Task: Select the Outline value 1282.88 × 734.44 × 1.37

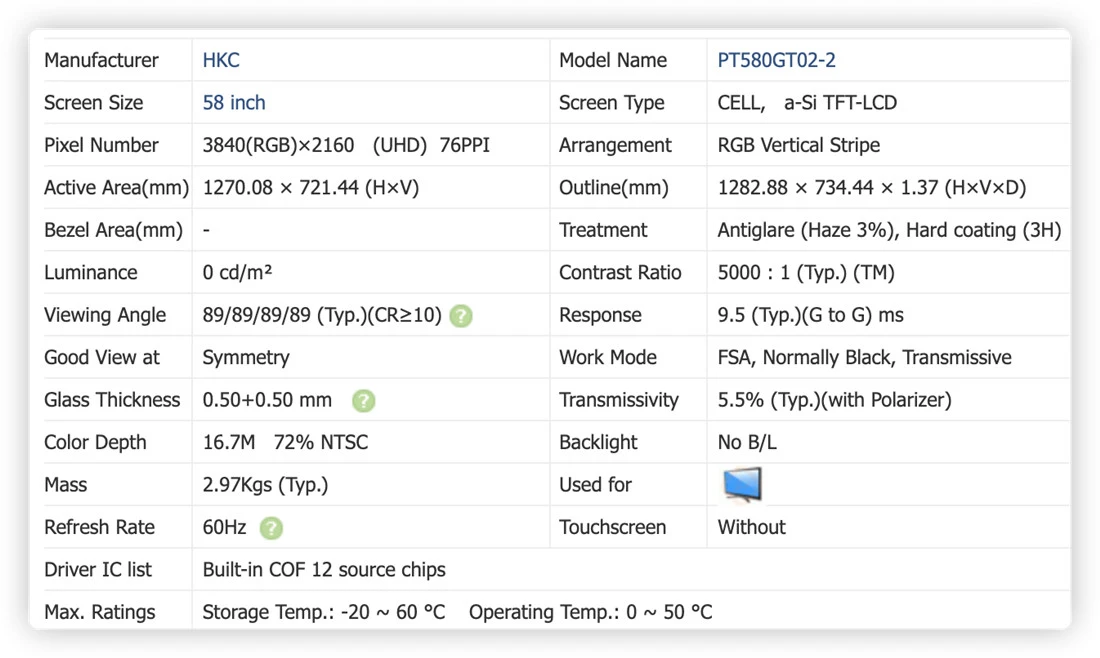Action: tap(828, 188)
